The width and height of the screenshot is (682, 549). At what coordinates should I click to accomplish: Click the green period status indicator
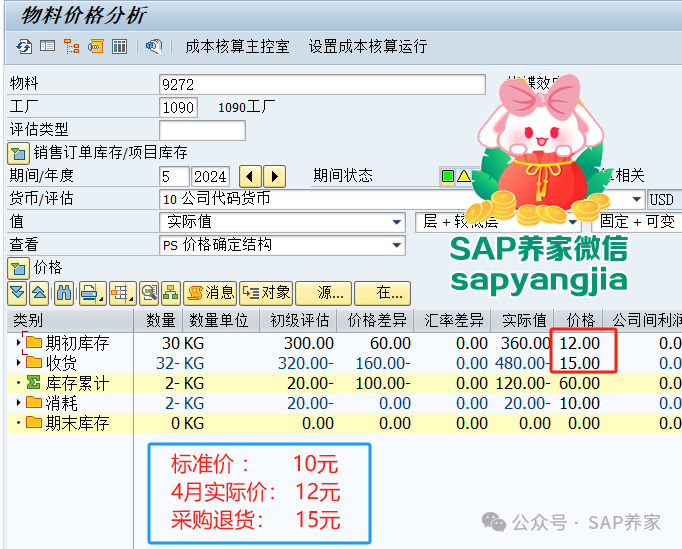[448, 176]
